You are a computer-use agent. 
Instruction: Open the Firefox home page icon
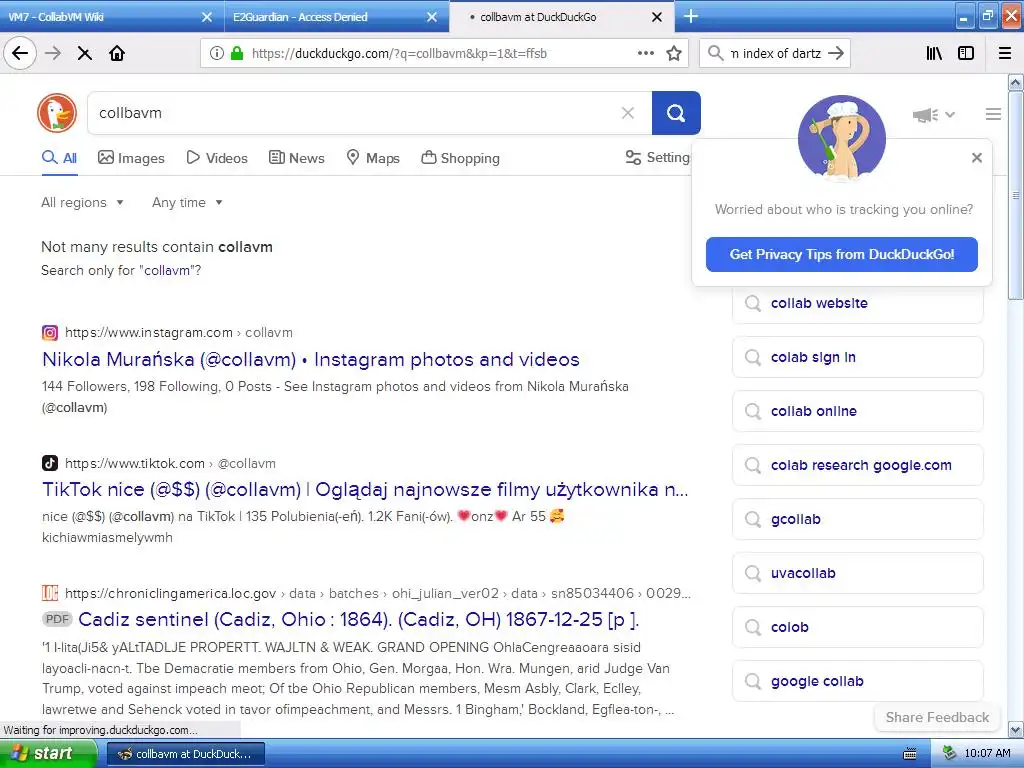coord(117,53)
